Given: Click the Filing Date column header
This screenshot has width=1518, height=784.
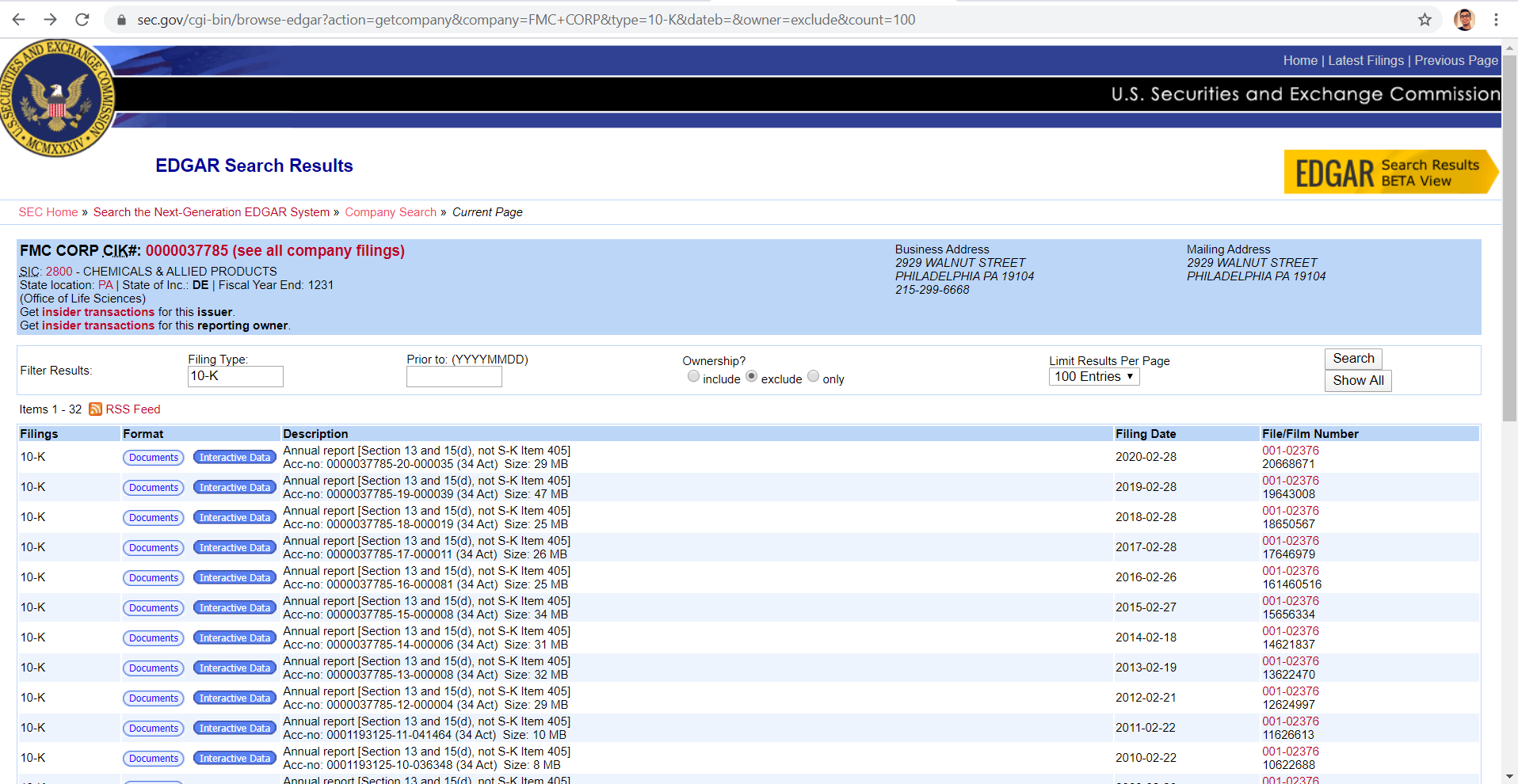Looking at the screenshot, I should coord(1146,434).
